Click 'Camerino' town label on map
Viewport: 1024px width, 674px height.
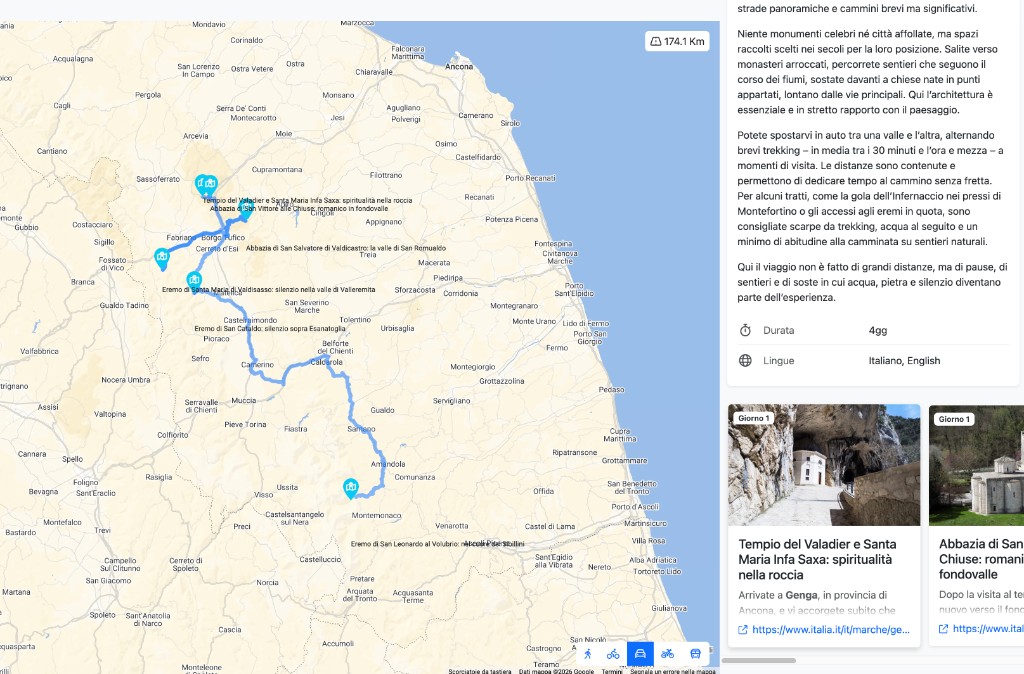click(257, 364)
